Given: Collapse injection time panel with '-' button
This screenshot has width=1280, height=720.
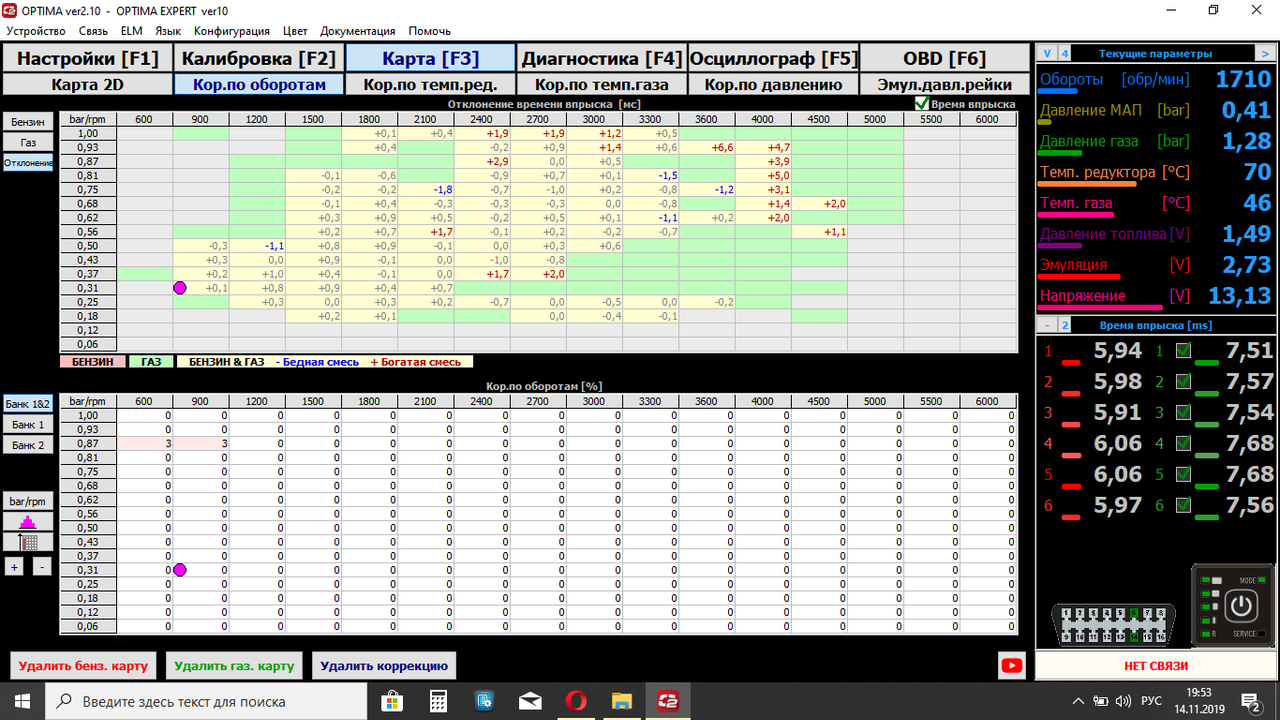Looking at the screenshot, I should (x=1047, y=325).
